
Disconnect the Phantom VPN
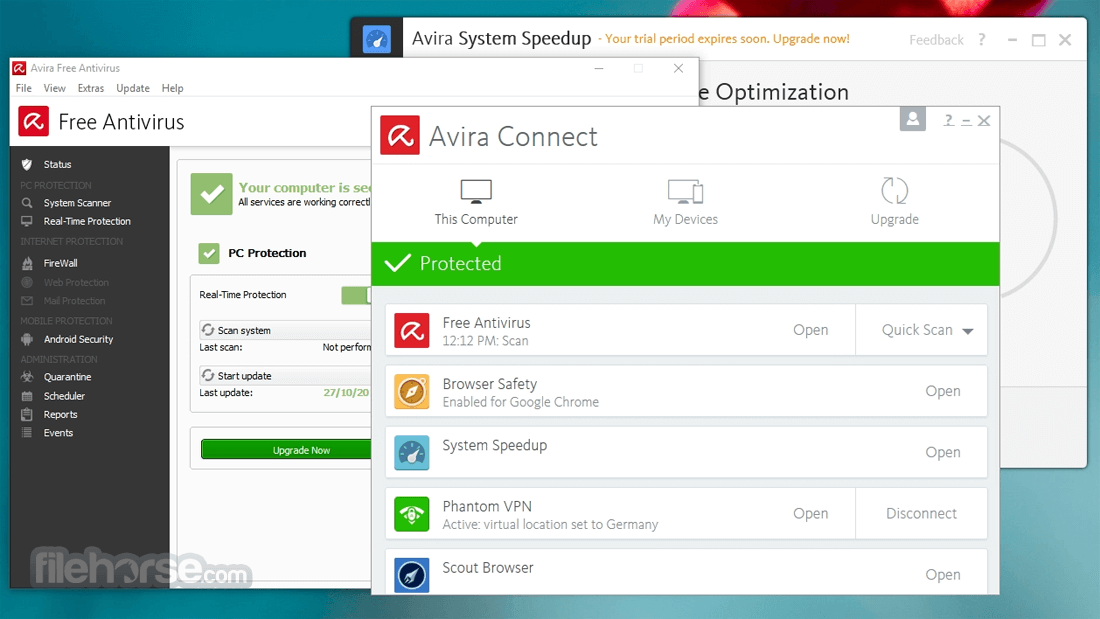[x=921, y=514]
